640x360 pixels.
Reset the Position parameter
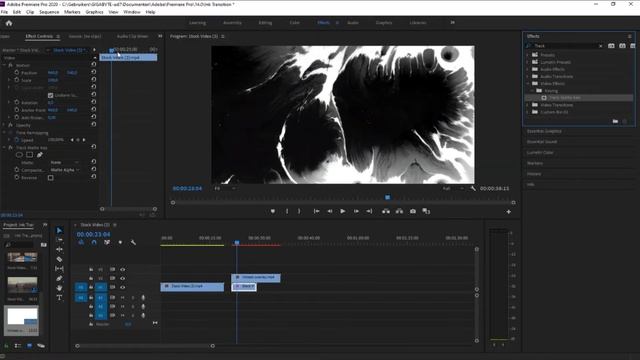[93, 72]
